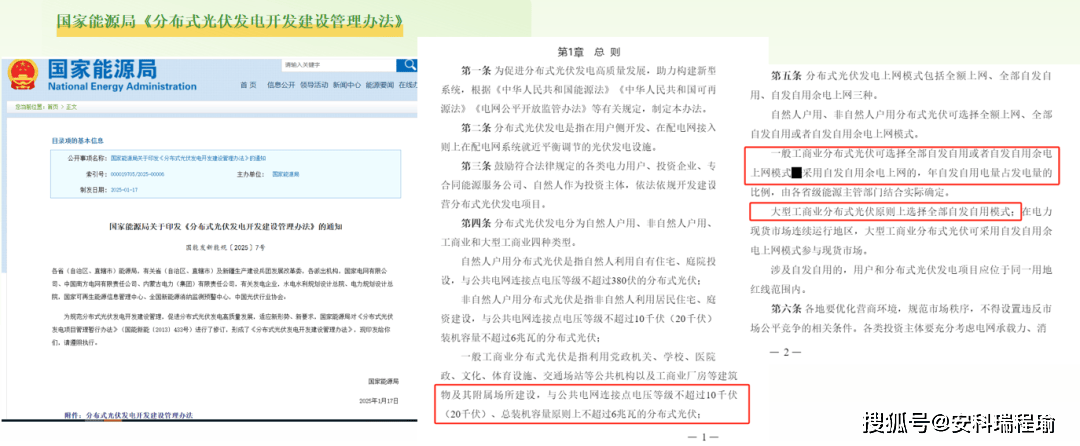
Task: Click the magnifier search button
Action: [x=407, y=65]
